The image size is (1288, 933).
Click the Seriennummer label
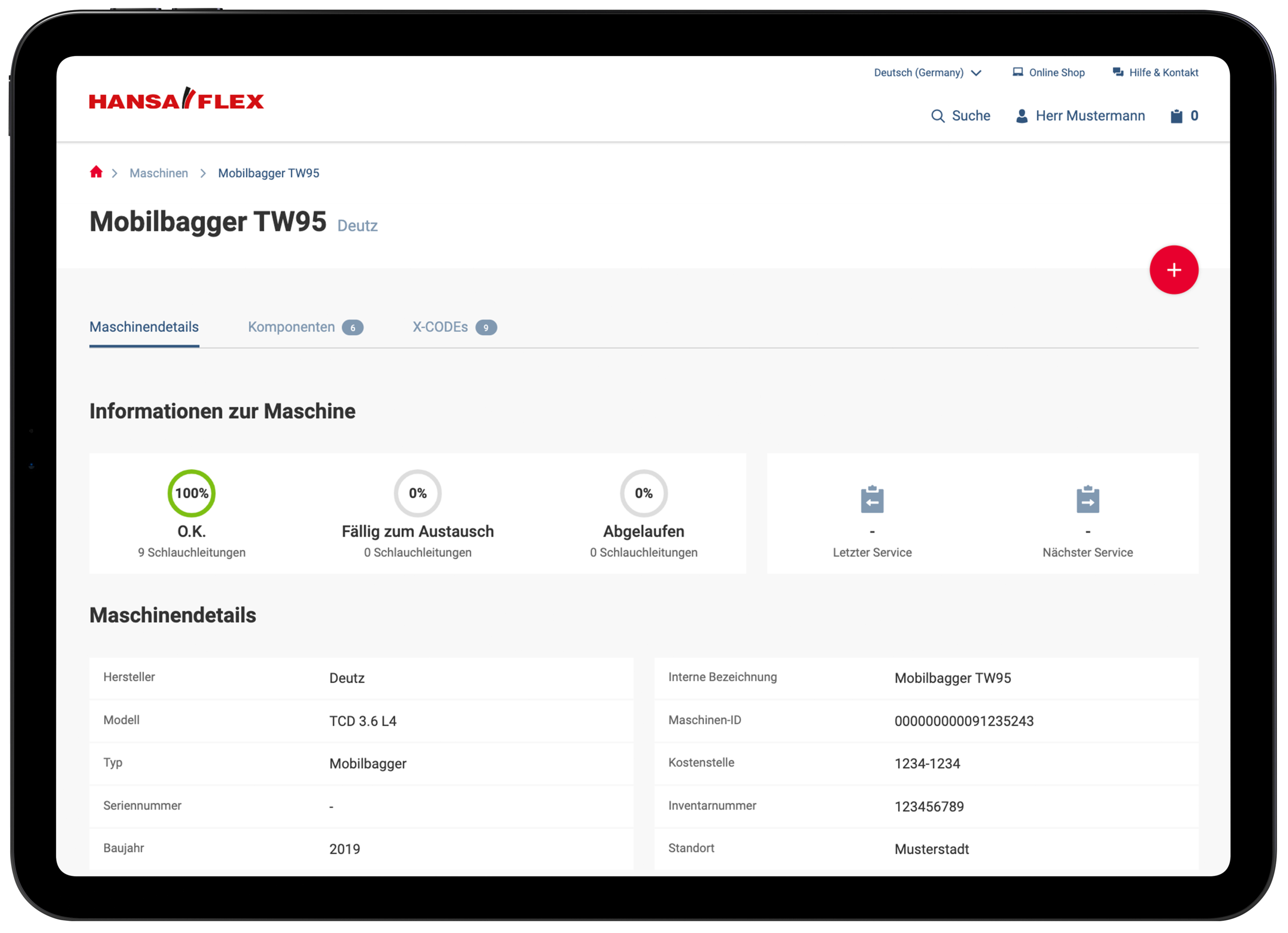click(x=142, y=805)
